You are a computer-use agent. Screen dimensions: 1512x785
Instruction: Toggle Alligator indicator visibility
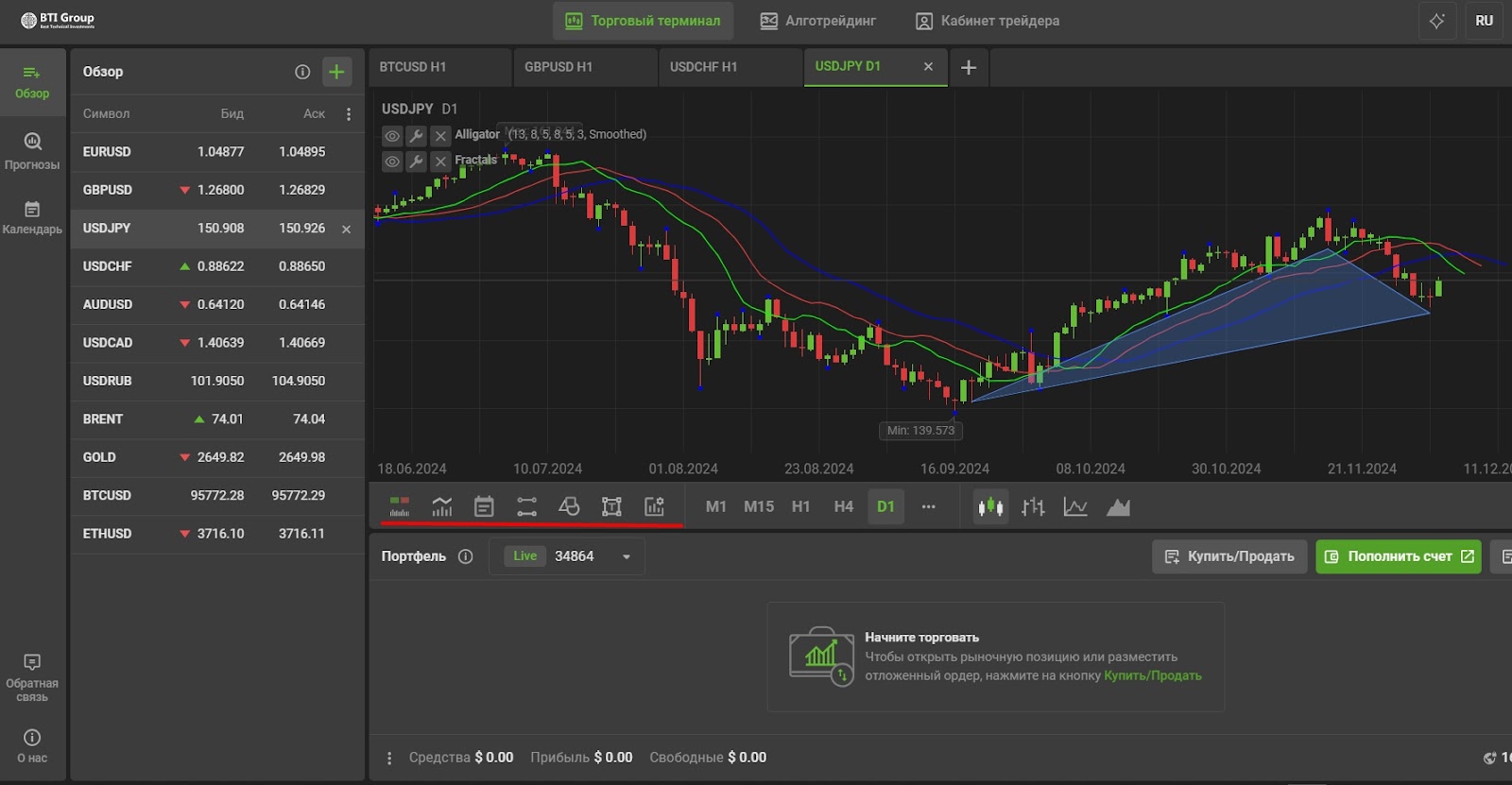[392, 136]
